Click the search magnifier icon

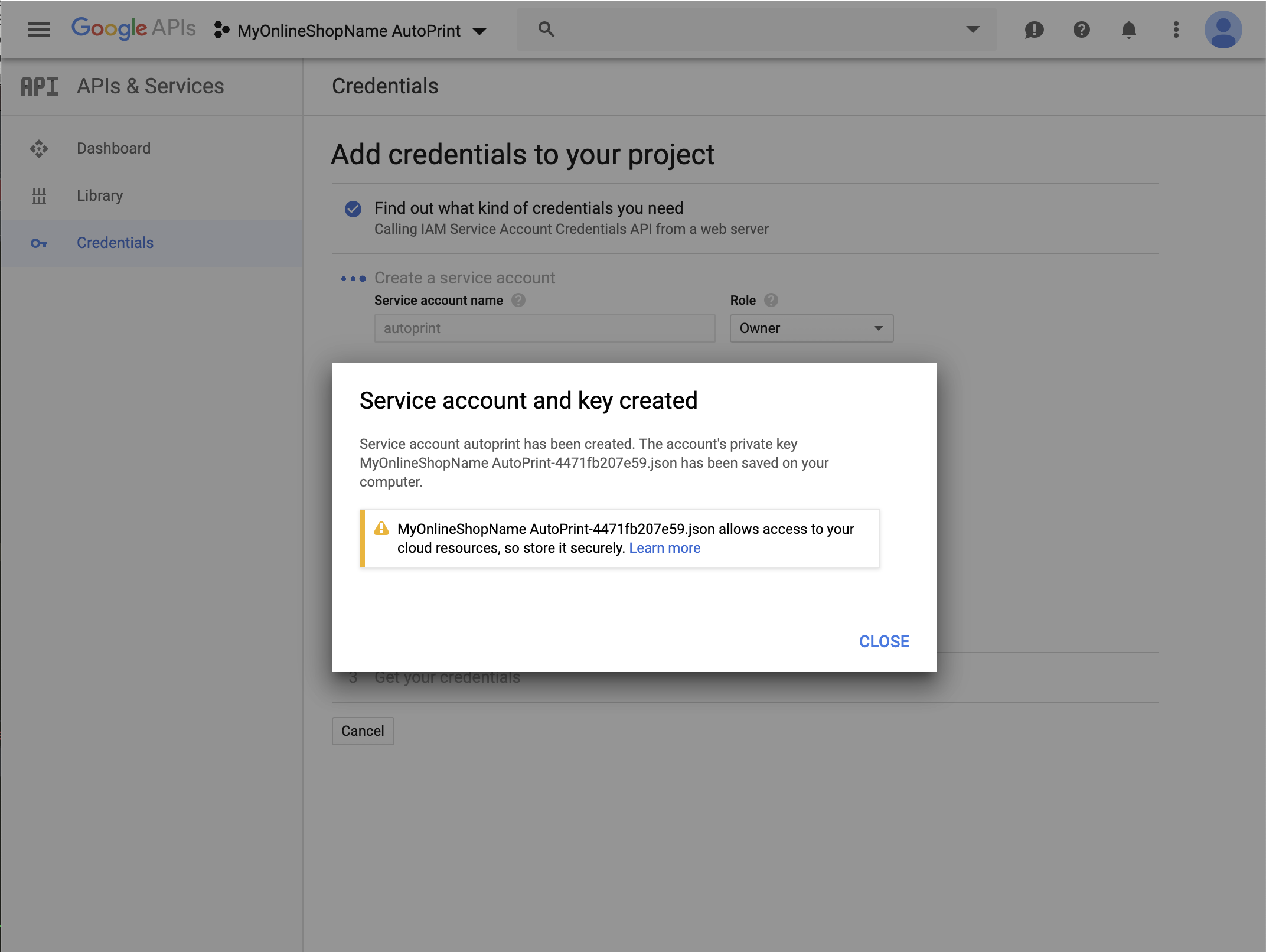(546, 30)
